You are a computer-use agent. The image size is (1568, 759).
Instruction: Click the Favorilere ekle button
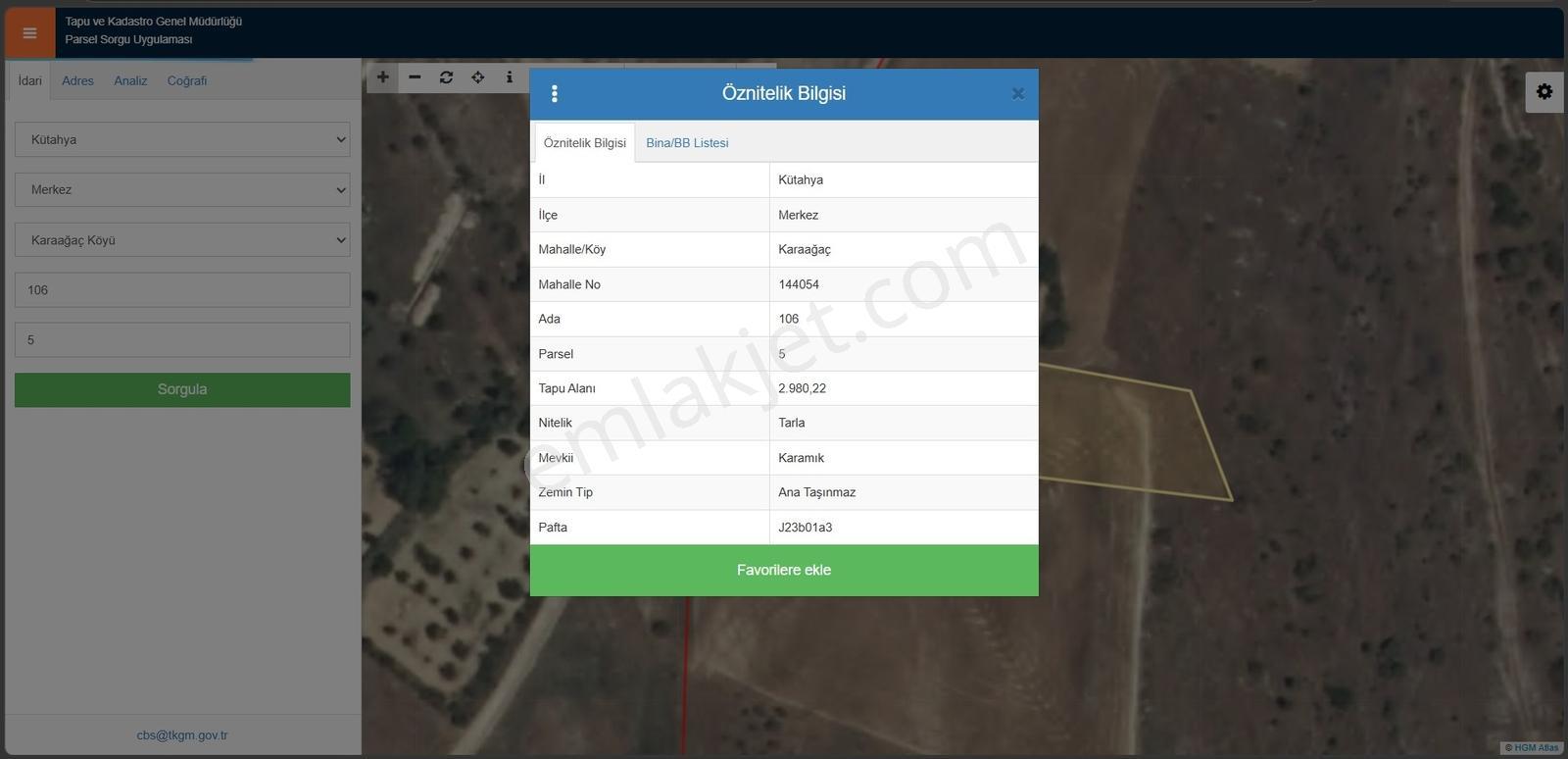click(784, 570)
